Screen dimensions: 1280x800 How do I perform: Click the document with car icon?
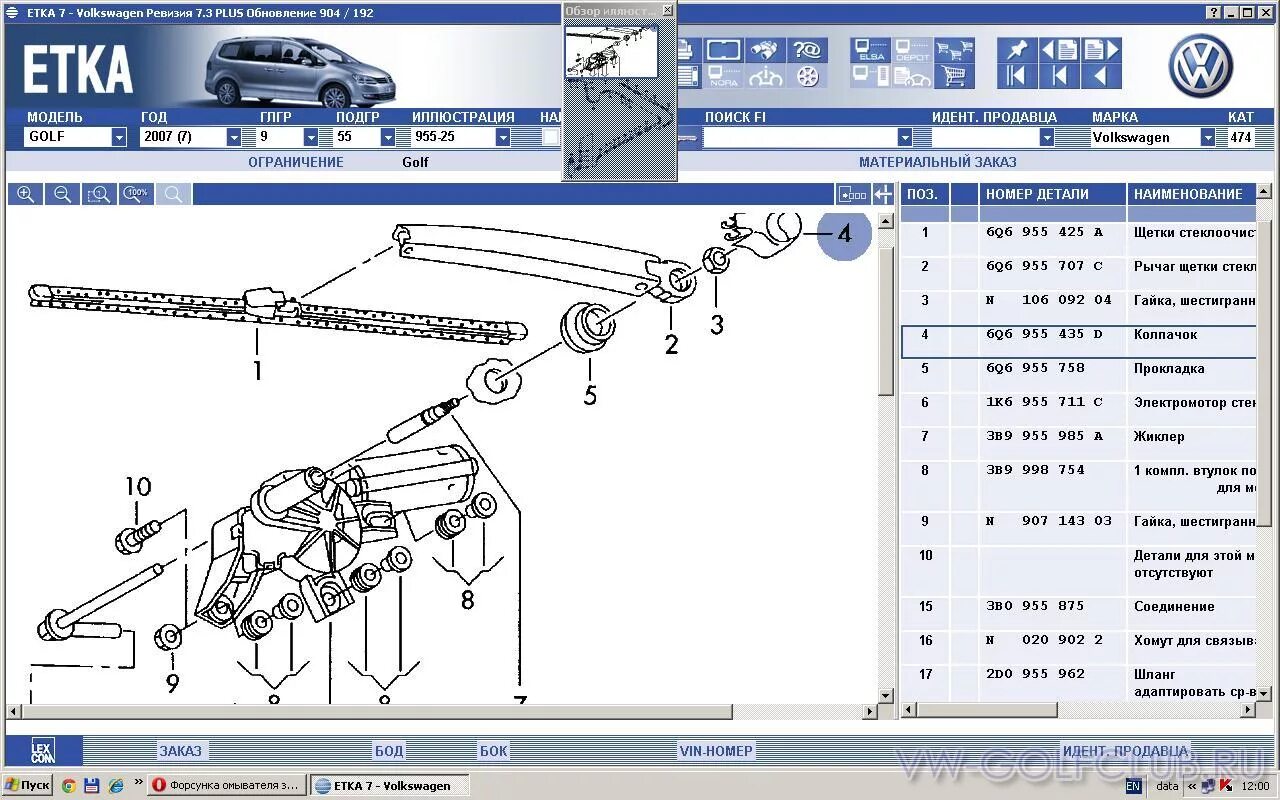(912, 76)
